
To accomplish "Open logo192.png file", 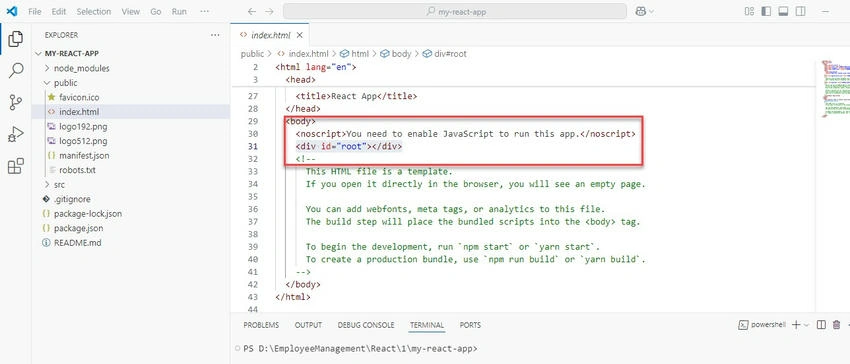I will pyautogui.click(x=83, y=126).
